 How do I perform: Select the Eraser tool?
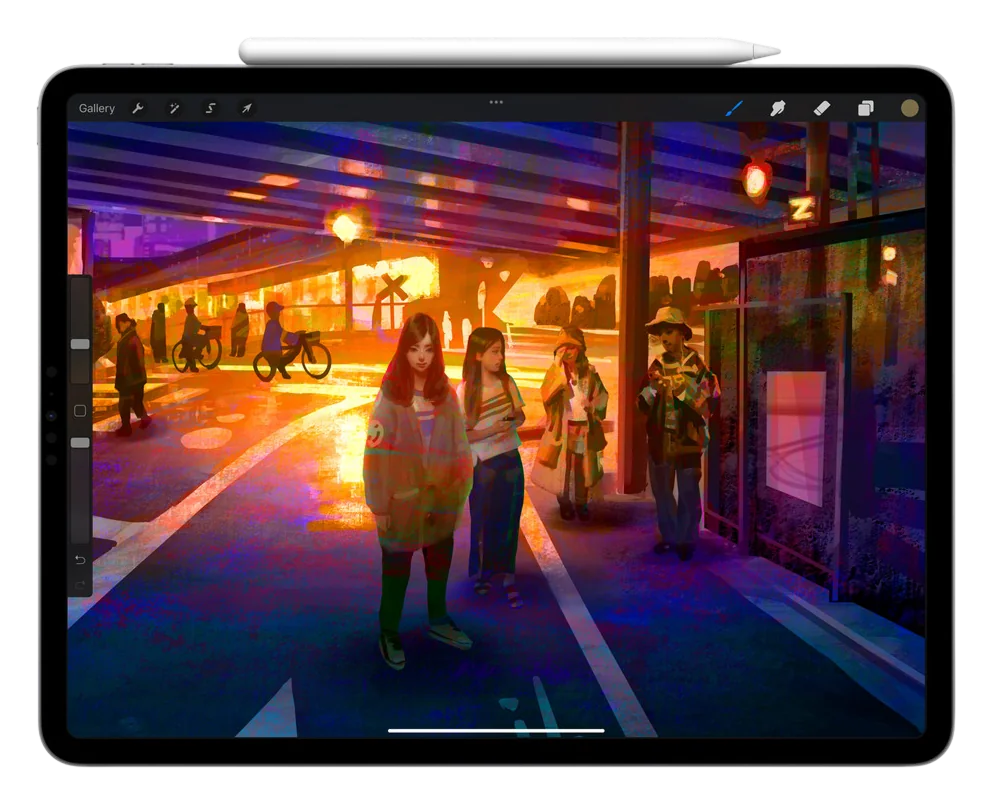click(821, 108)
